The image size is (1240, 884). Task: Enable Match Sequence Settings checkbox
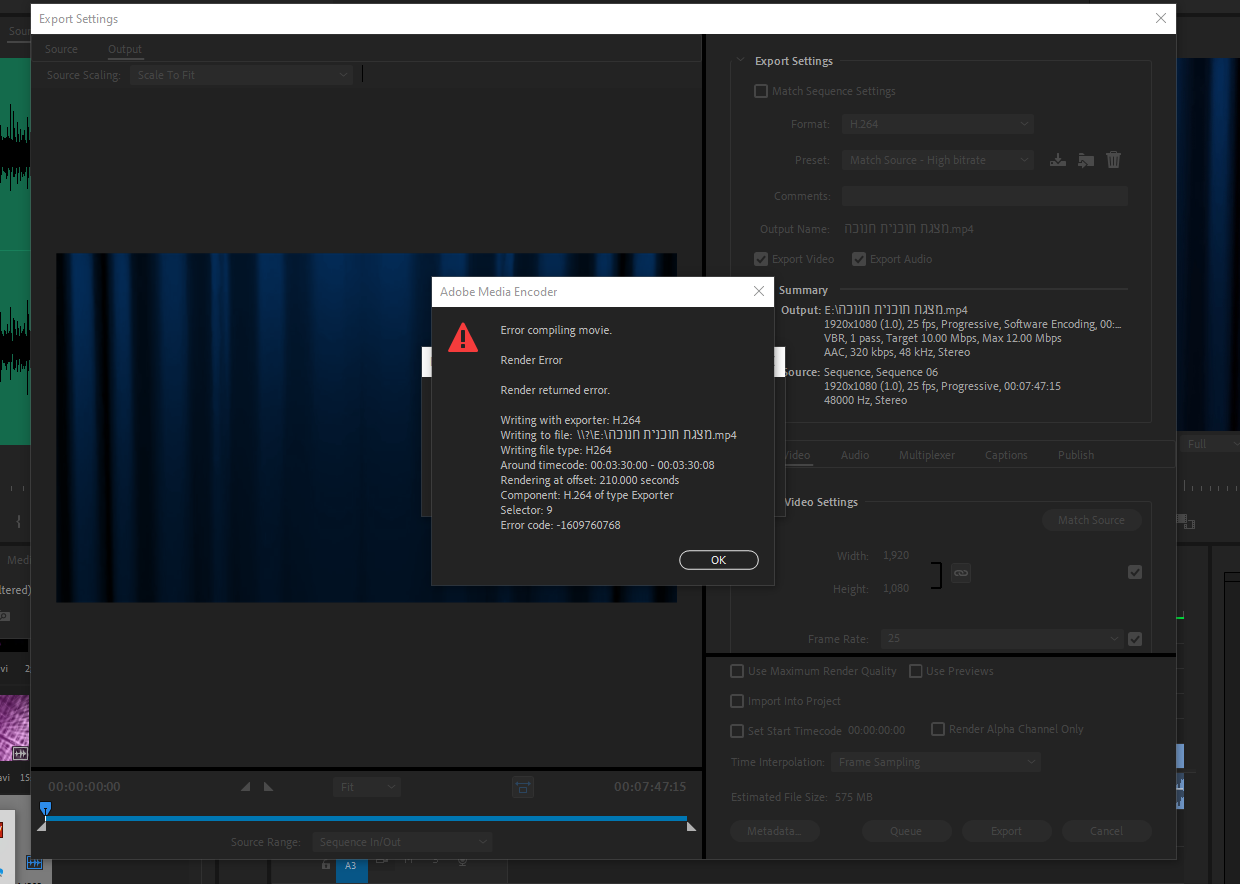click(x=761, y=91)
